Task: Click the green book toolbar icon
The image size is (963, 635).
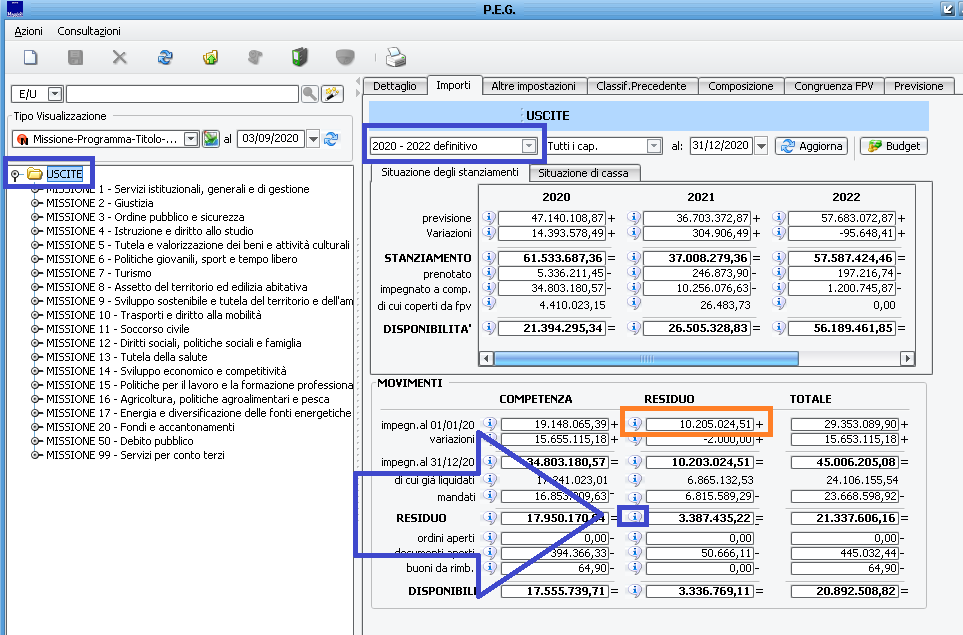Action: pos(300,58)
